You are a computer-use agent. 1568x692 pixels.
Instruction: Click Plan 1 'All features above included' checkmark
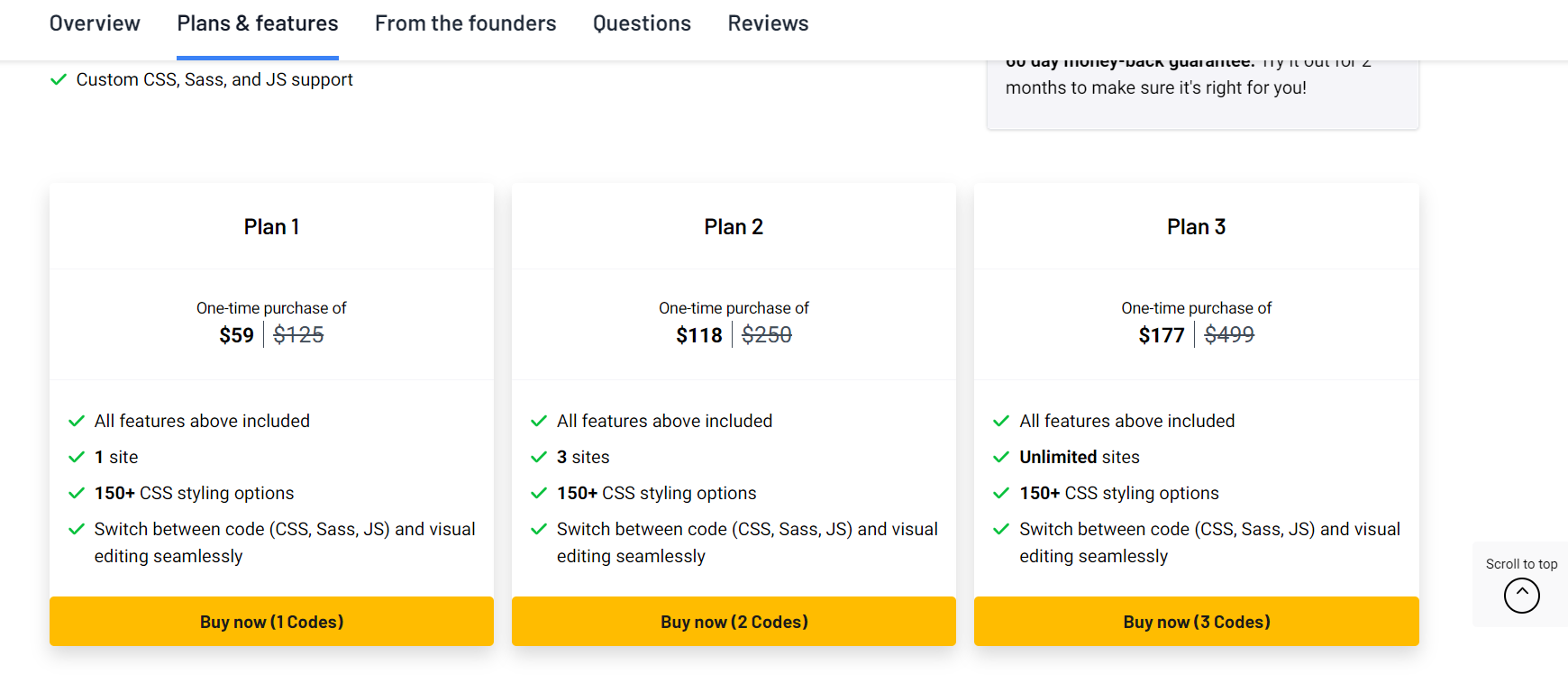(77, 422)
